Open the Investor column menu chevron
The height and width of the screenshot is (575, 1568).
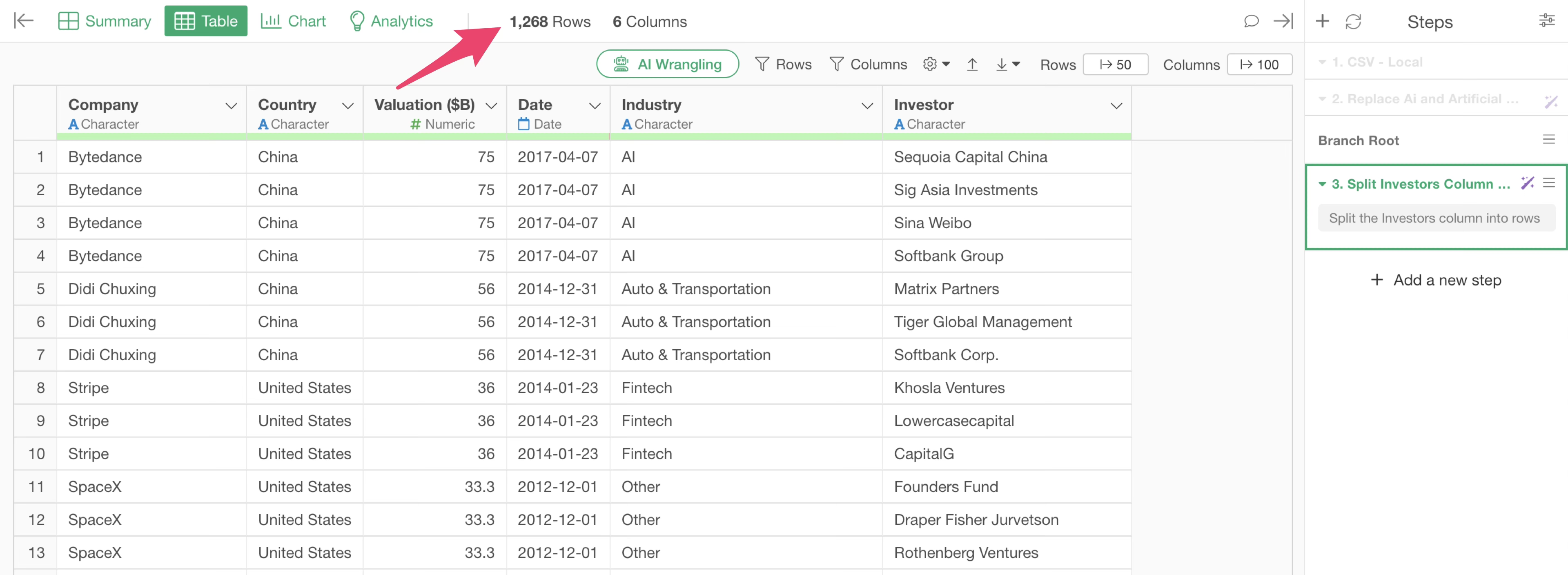(x=1116, y=106)
